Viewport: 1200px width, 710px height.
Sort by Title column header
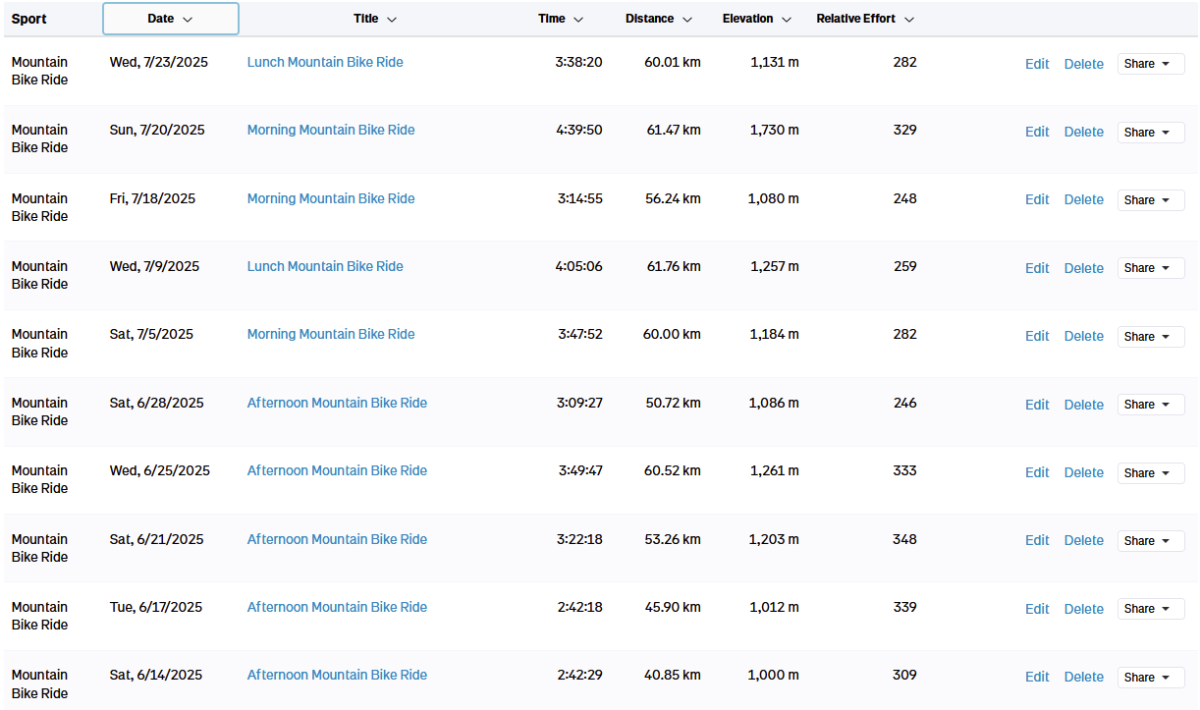[375, 19]
